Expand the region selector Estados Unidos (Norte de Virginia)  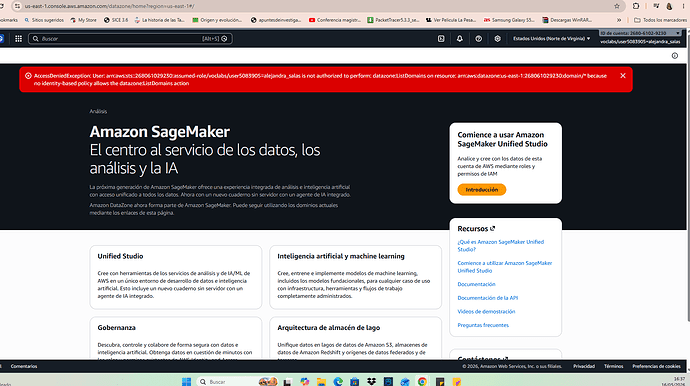(551, 39)
